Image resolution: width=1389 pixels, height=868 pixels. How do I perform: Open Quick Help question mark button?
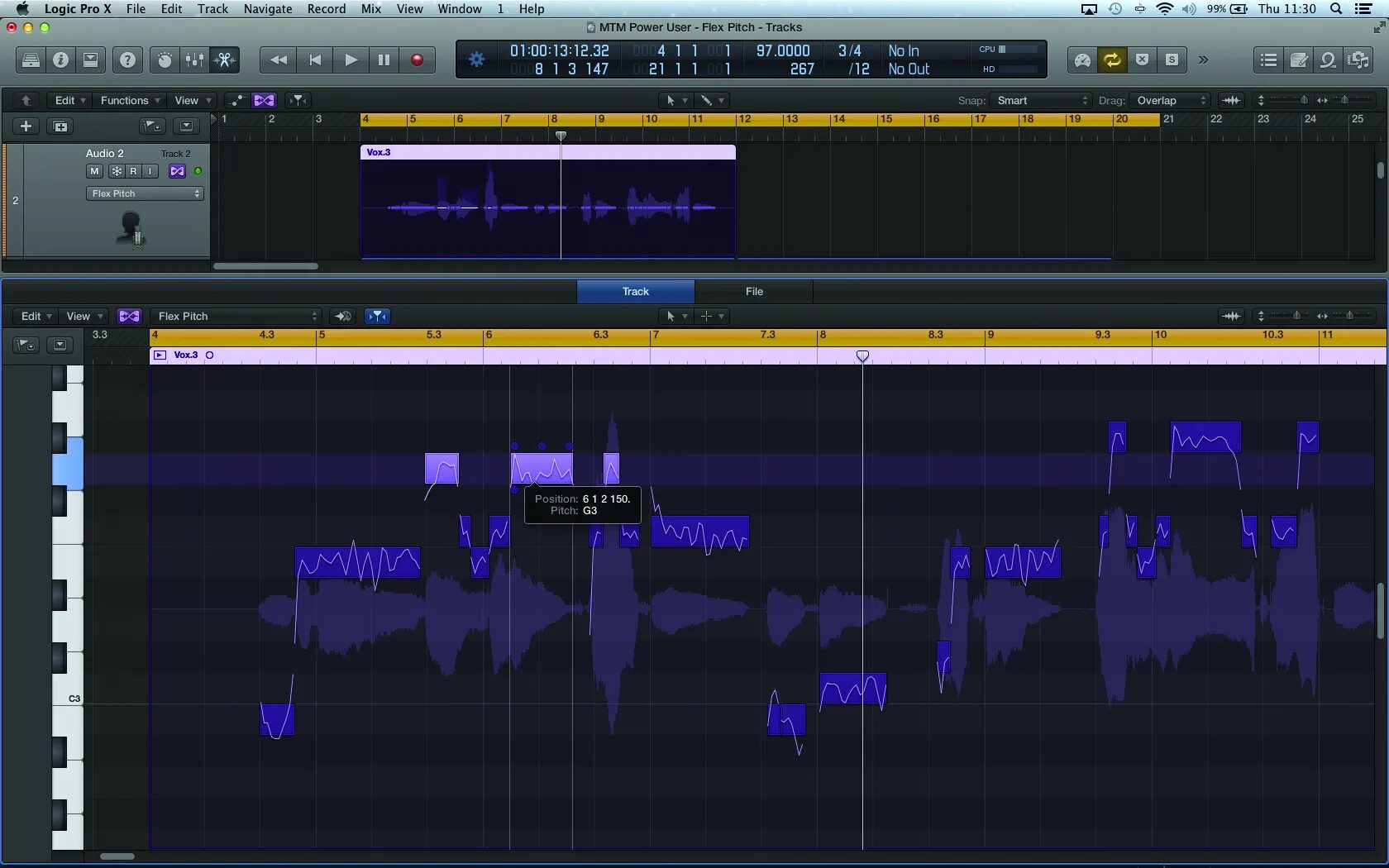click(x=127, y=60)
